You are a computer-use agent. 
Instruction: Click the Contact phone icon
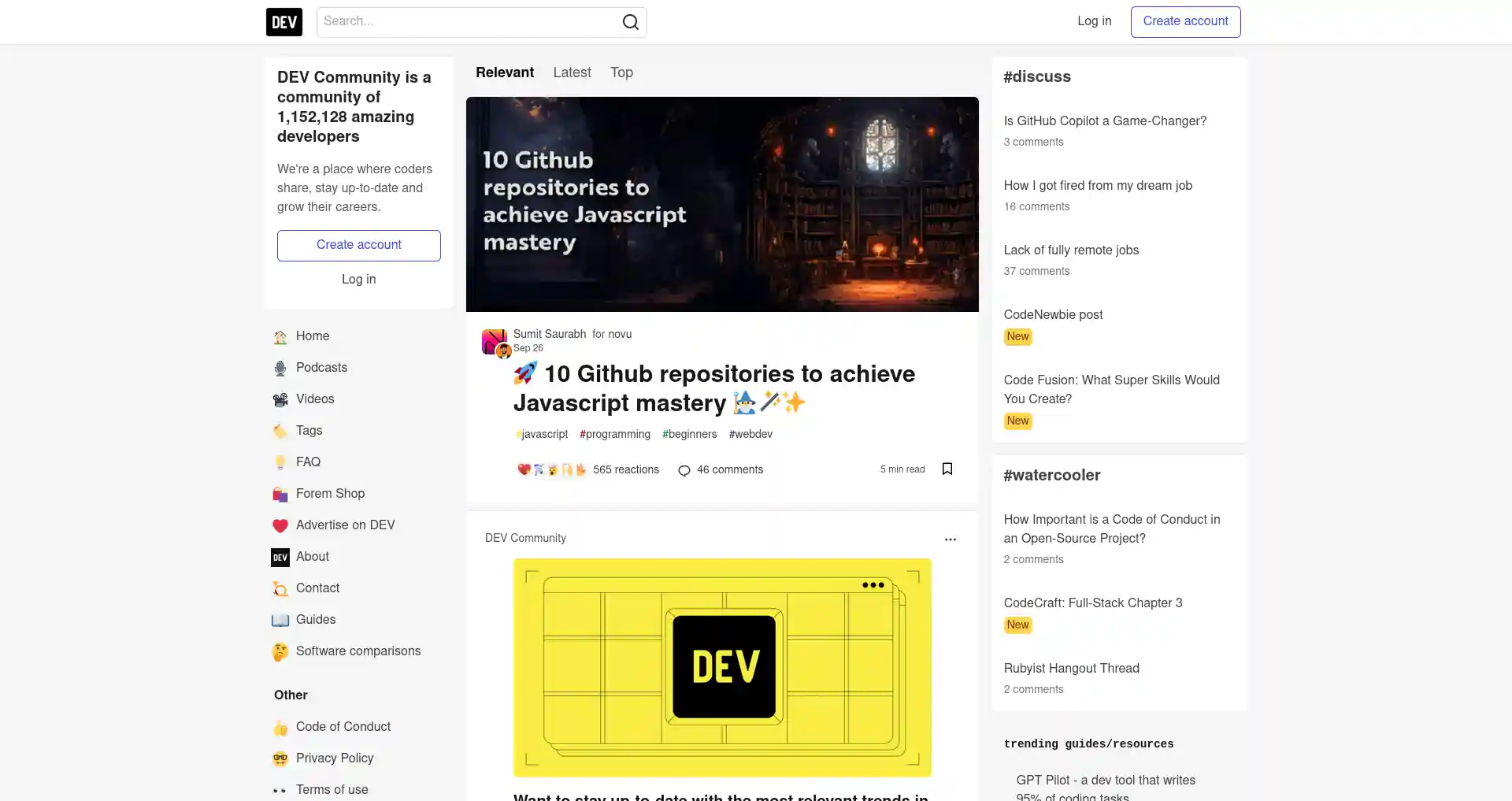pos(280,589)
